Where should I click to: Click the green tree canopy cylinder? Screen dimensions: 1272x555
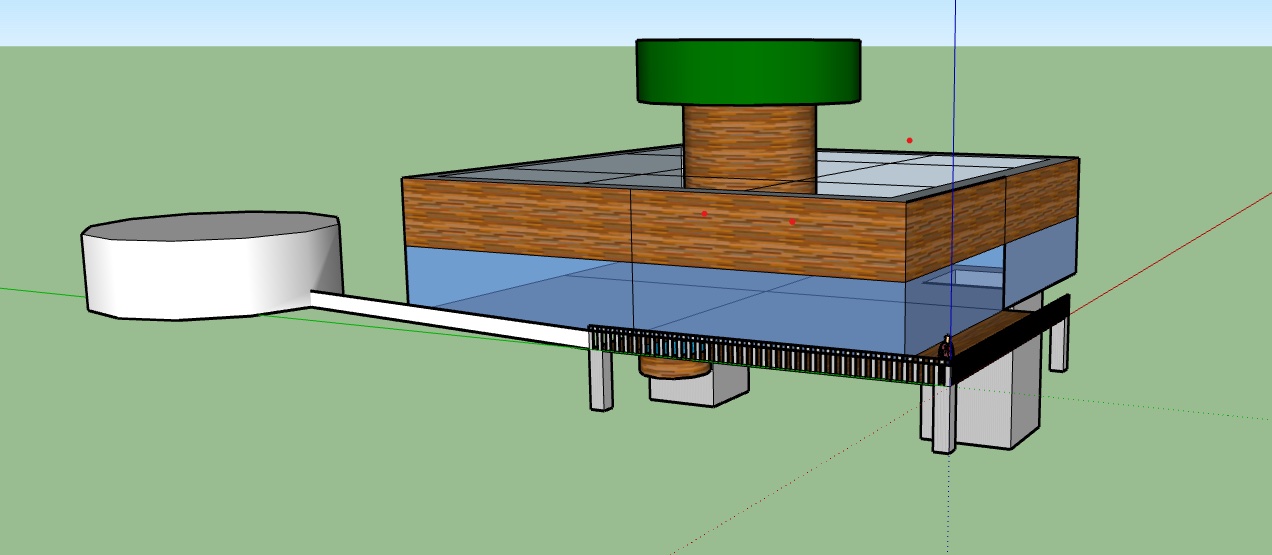coord(748,72)
